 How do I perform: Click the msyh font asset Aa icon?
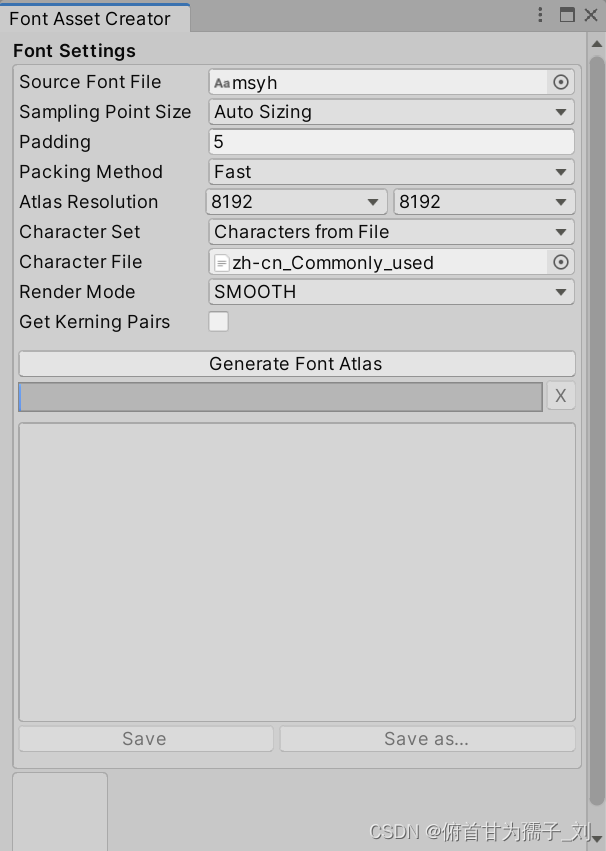coord(222,82)
